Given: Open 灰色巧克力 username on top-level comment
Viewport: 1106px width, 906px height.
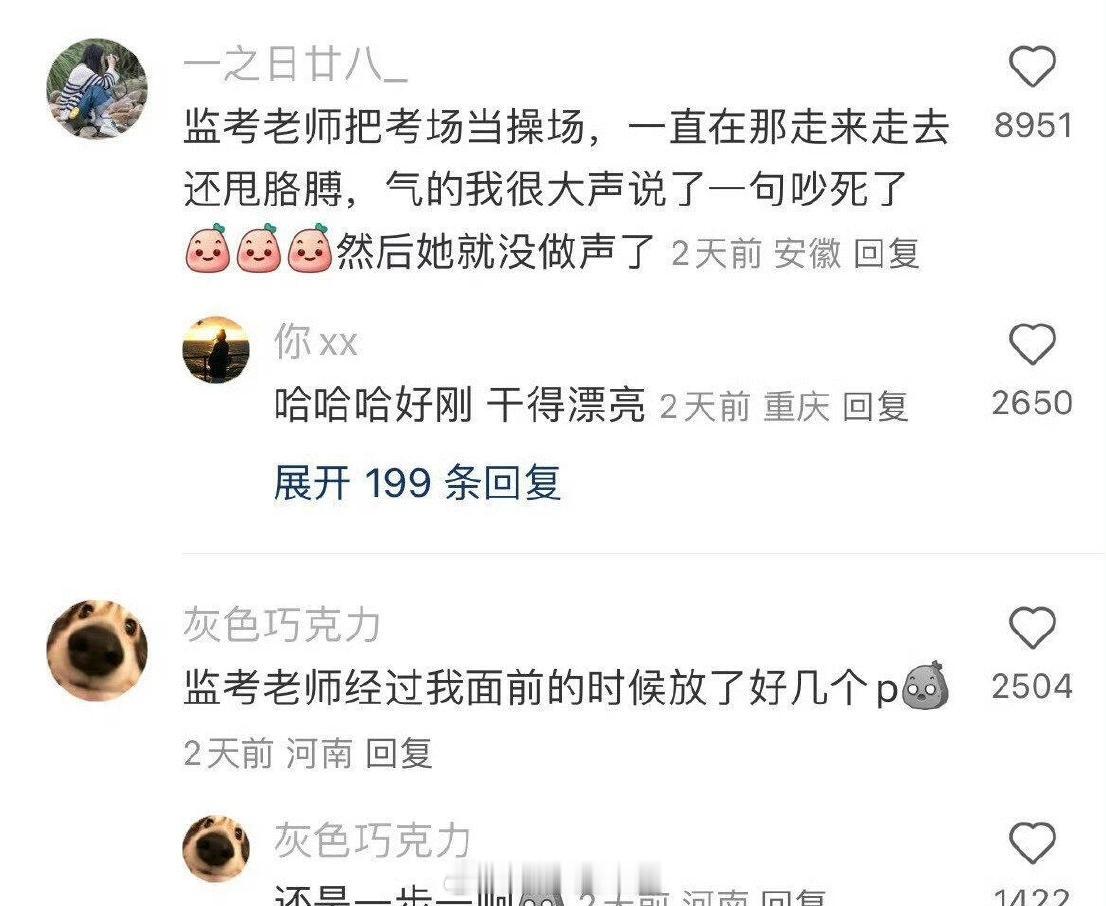Looking at the screenshot, I should tap(282, 625).
